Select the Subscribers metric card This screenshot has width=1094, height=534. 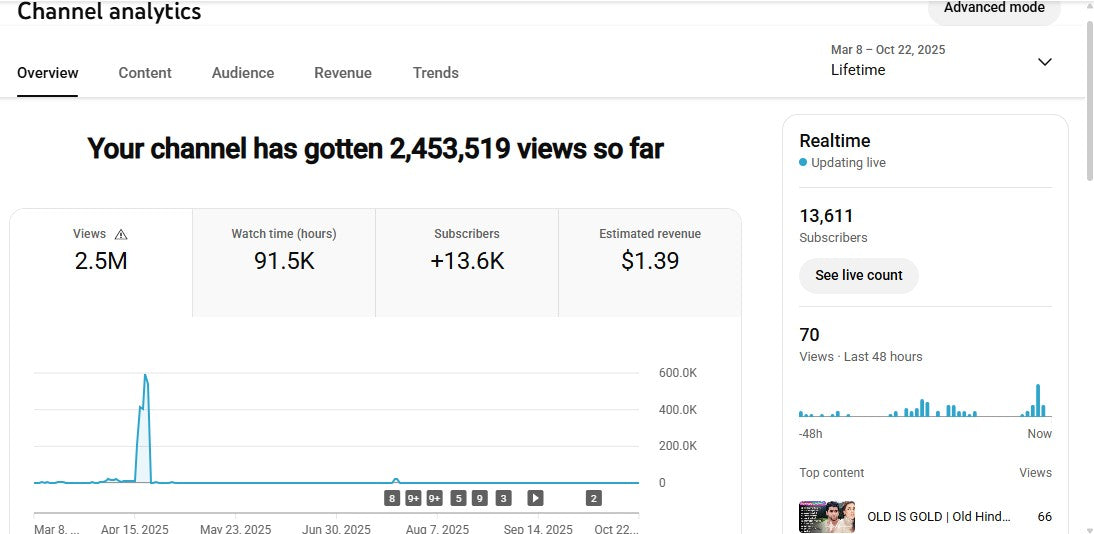(467, 262)
